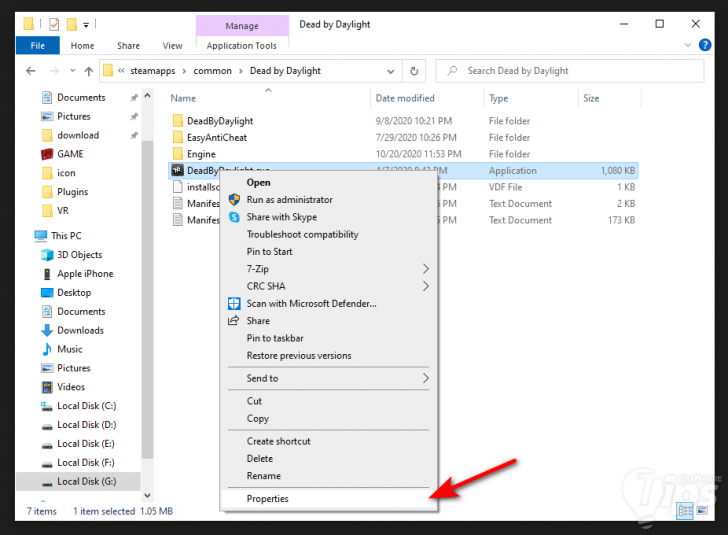Image resolution: width=728 pixels, height=535 pixels.
Task: Choose Share with Skype
Action: coord(329,217)
